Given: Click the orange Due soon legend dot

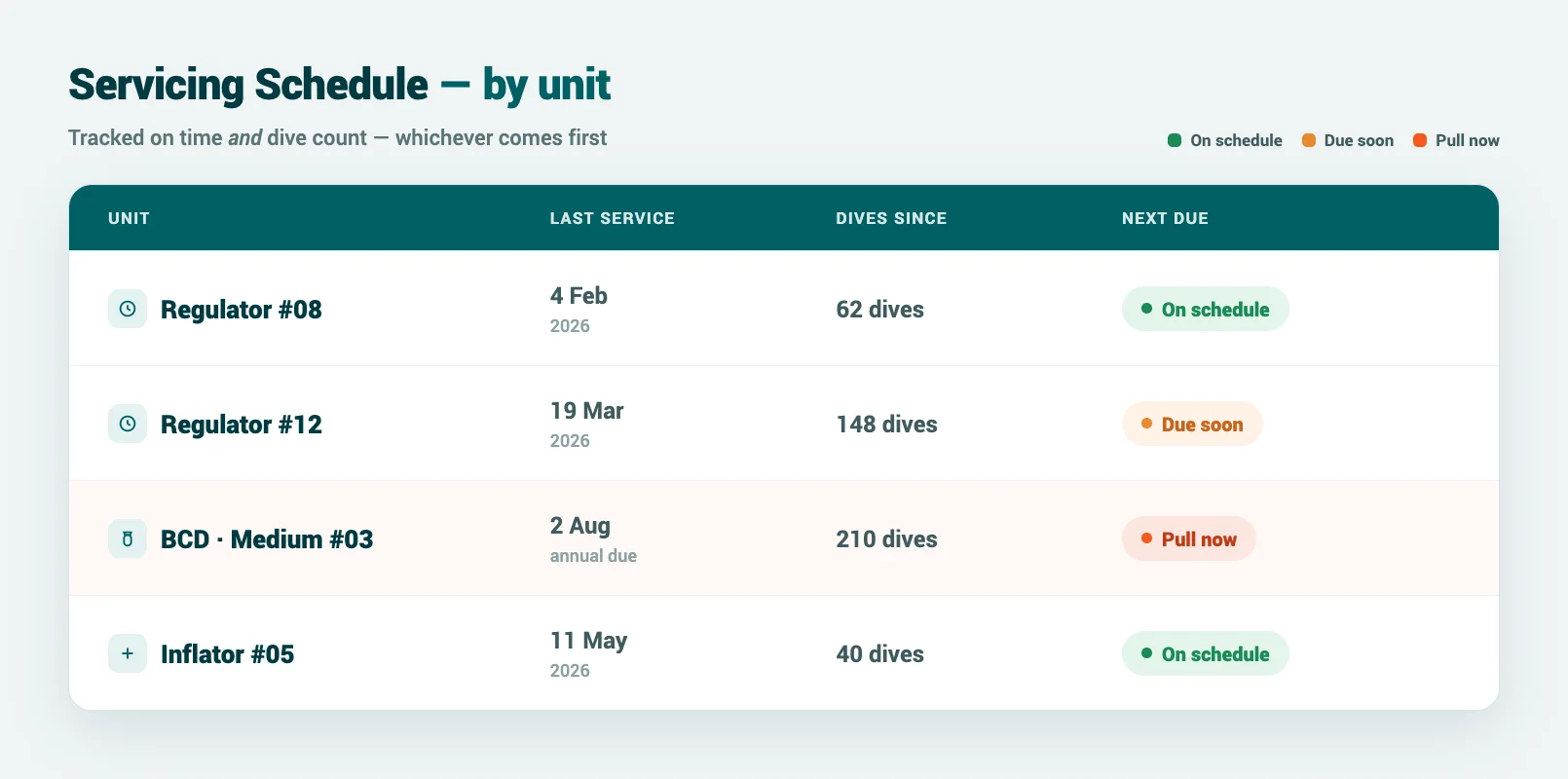Looking at the screenshot, I should pos(1309,140).
